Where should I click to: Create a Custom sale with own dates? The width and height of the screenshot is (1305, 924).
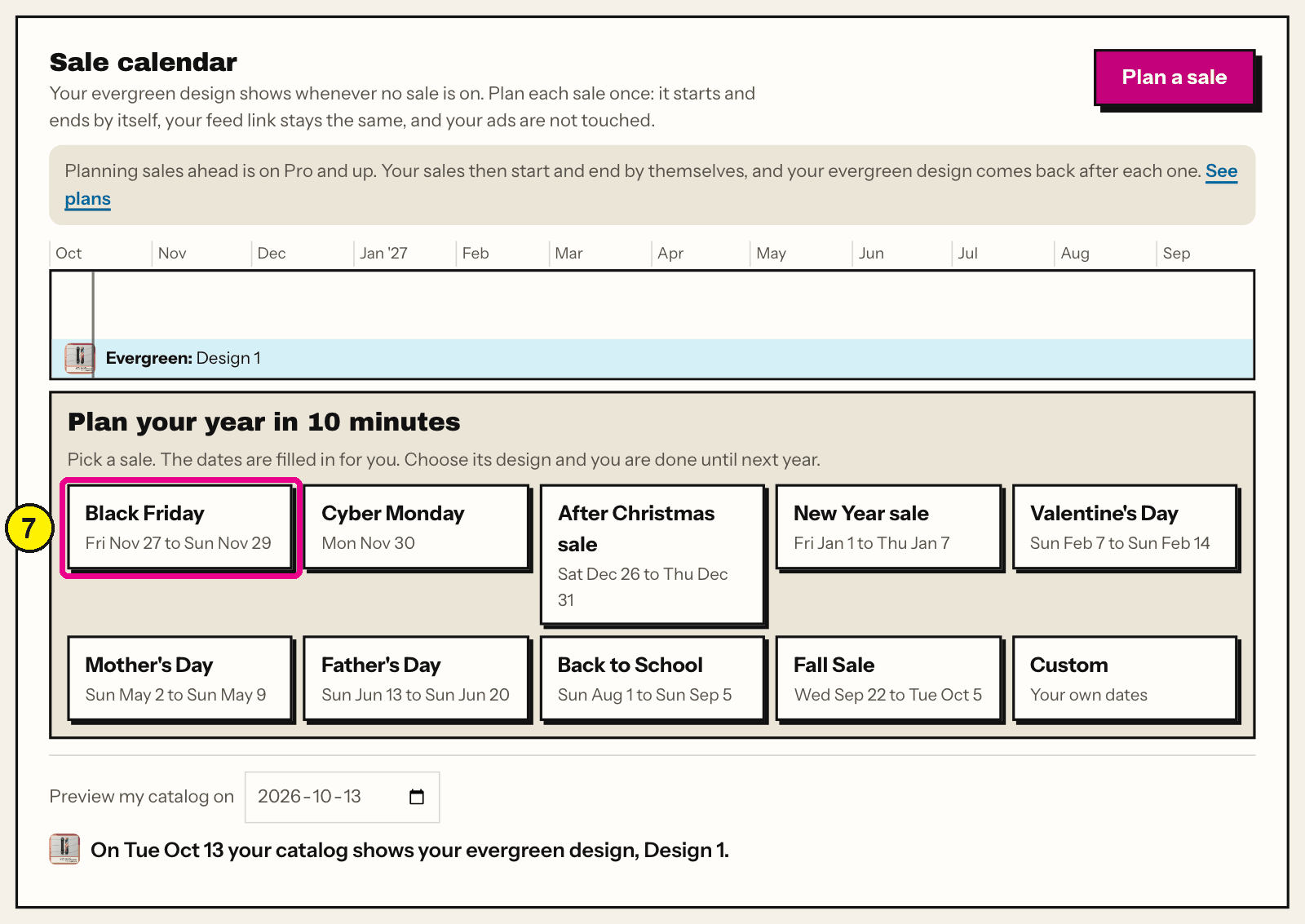[1125, 679]
